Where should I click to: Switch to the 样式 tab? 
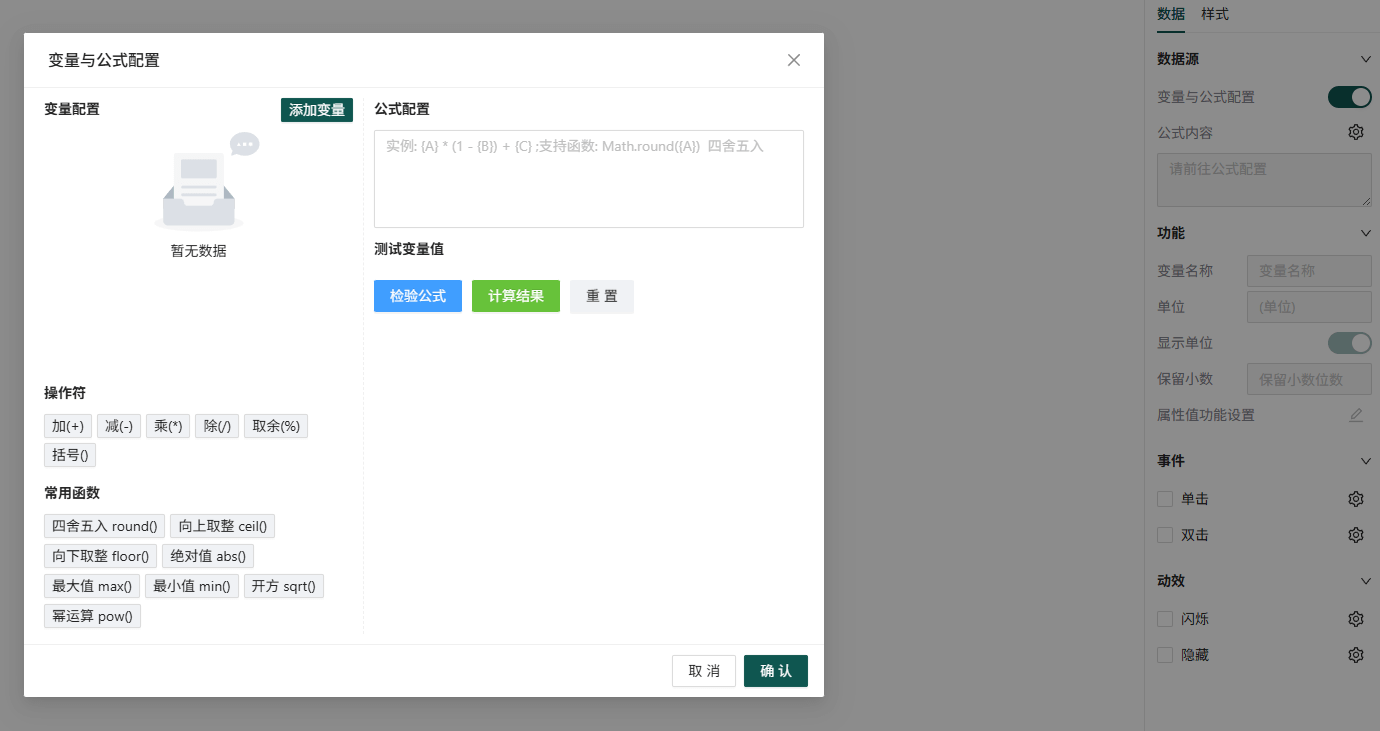click(1215, 14)
